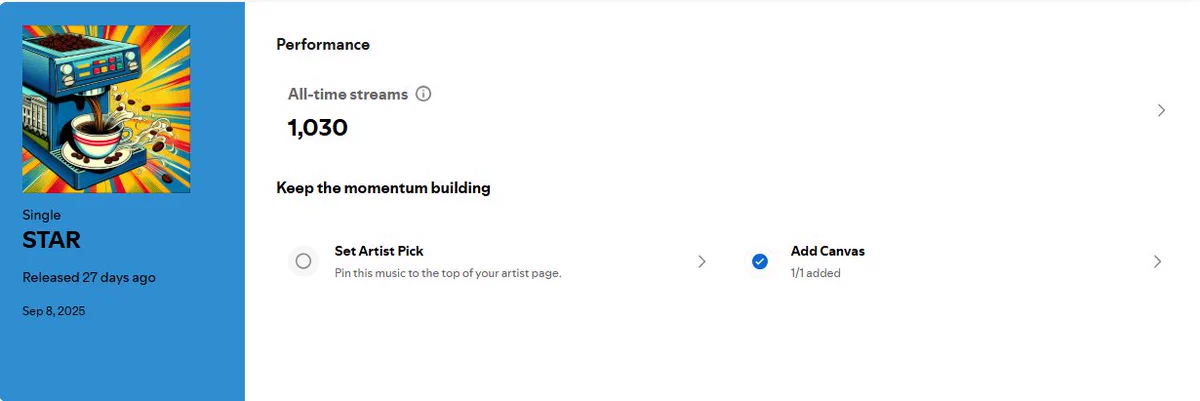Click the 'Single' release type label
Viewport: 1200px width, 401px height.
coord(42,215)
